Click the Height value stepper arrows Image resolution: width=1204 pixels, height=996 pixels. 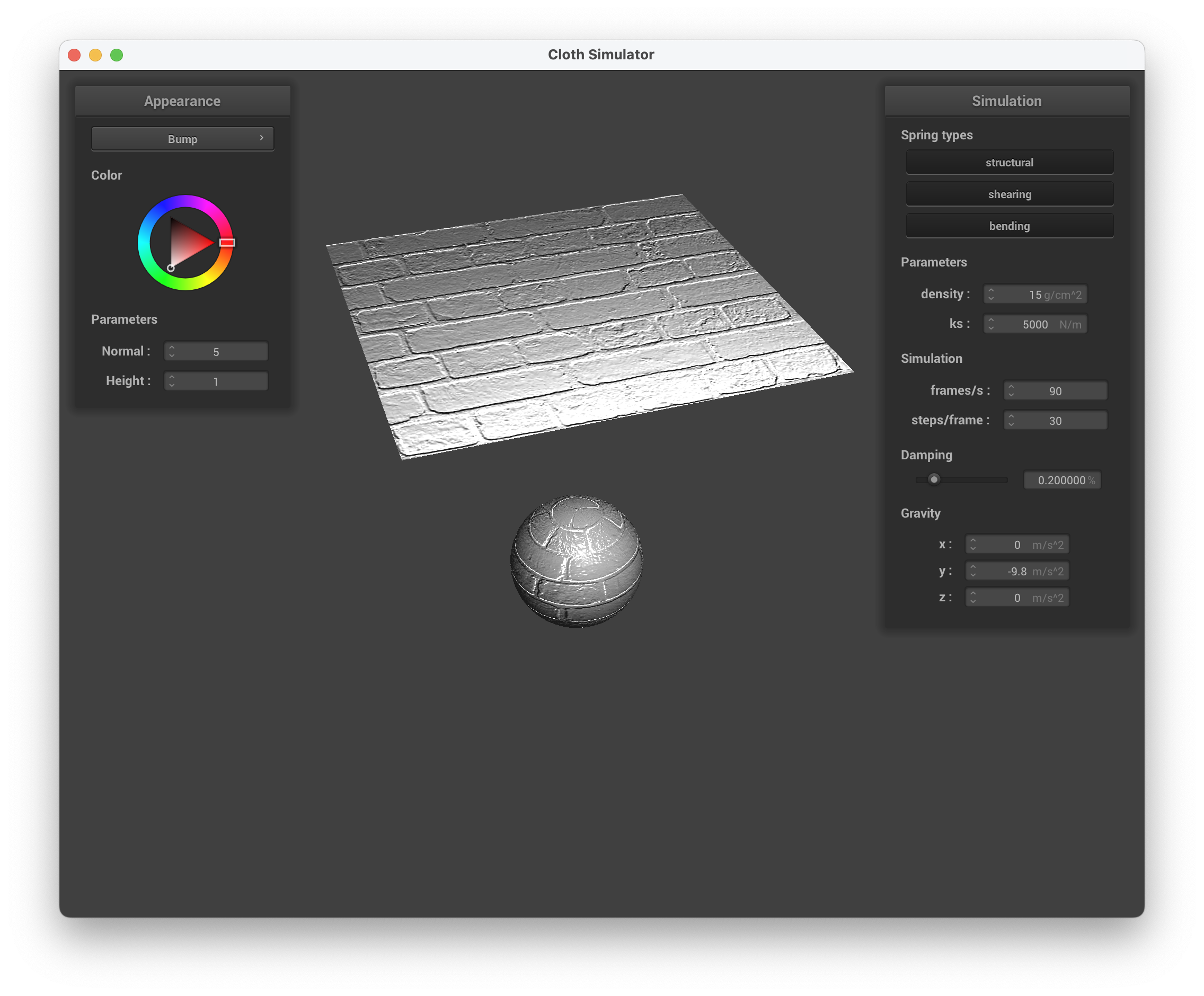click(172, 381)
